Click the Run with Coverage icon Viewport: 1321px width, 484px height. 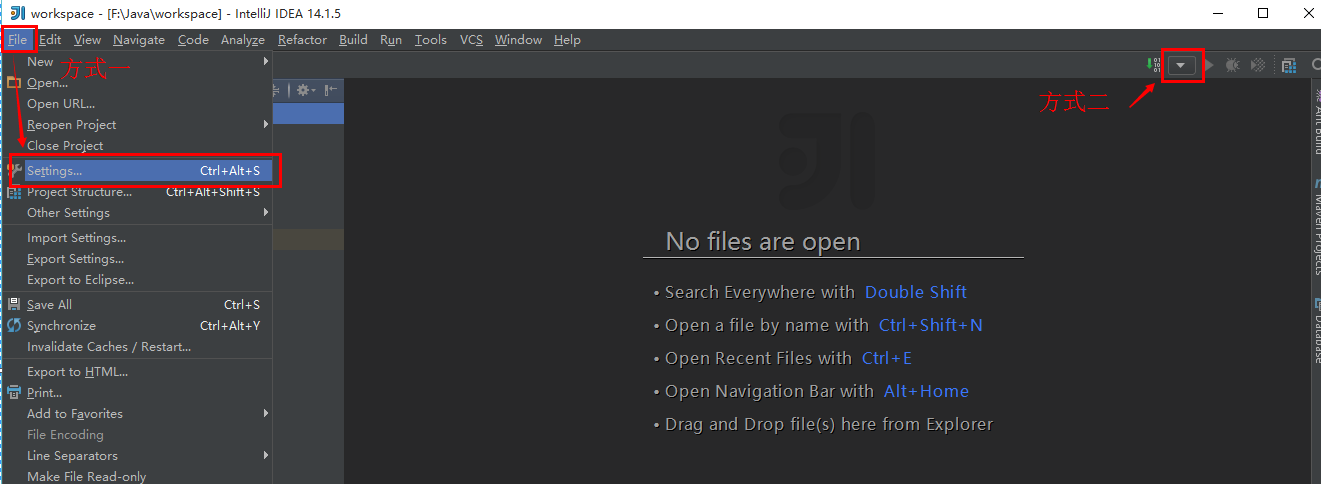(1258, 65)
